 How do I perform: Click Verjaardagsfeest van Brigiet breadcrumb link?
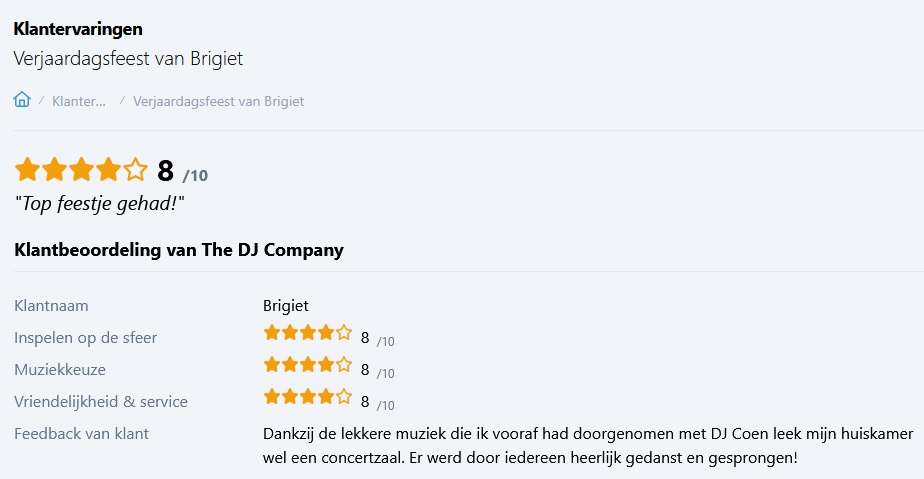pyautogui.click(x=218, y=101)
